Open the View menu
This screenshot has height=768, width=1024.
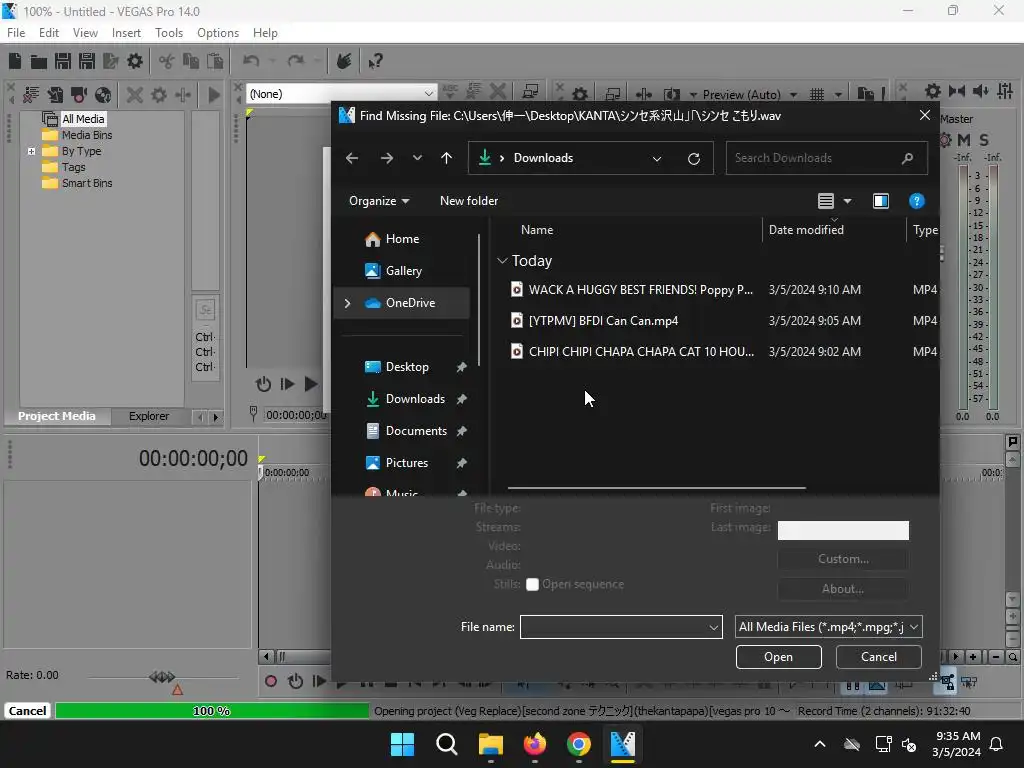85,33
